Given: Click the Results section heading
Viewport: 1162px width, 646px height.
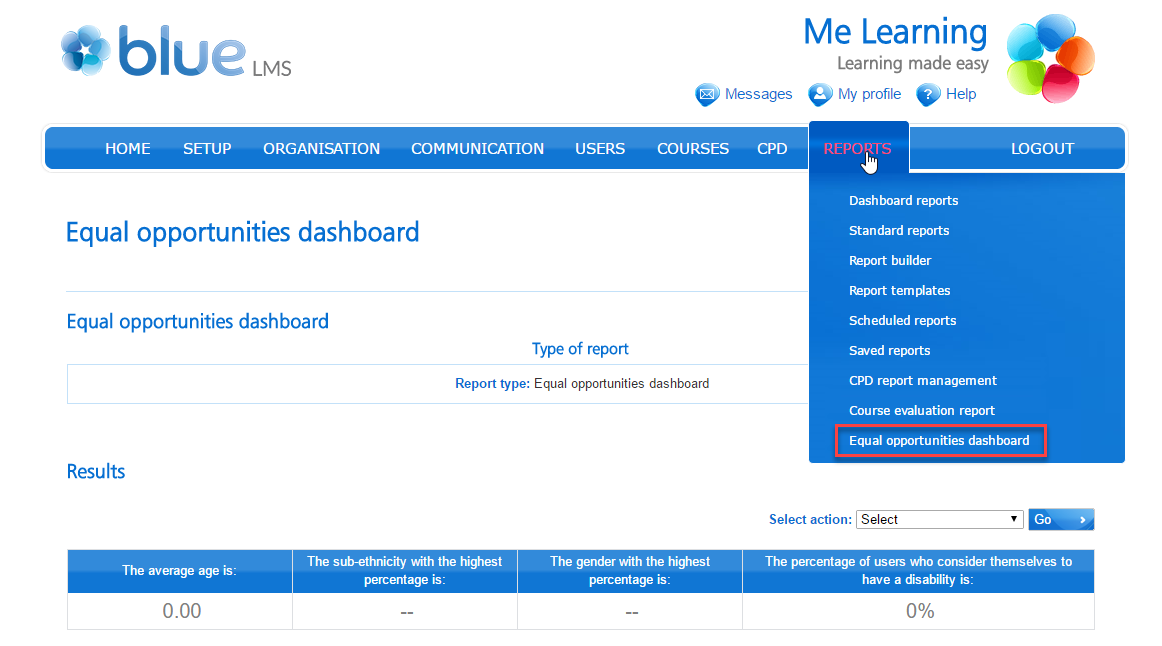Looking at the screenshot, I should click(96, 472).
